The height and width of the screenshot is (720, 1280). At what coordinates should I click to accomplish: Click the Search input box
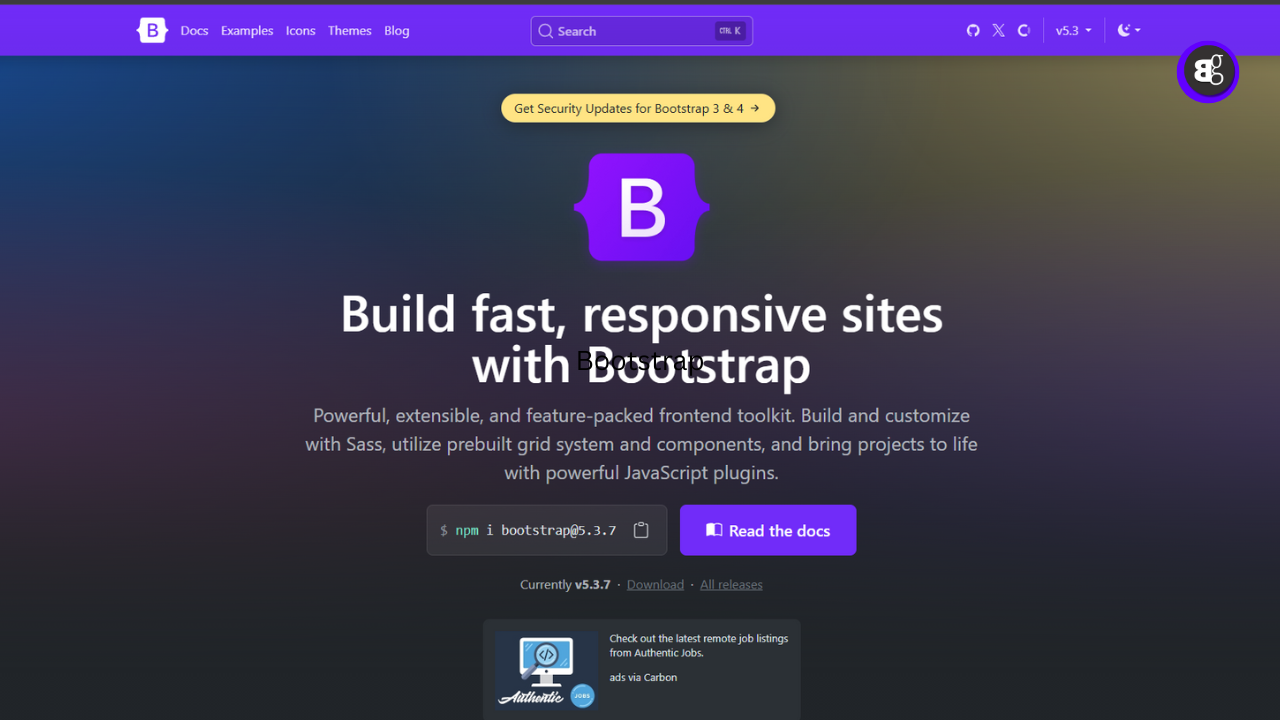coord(641,31)
